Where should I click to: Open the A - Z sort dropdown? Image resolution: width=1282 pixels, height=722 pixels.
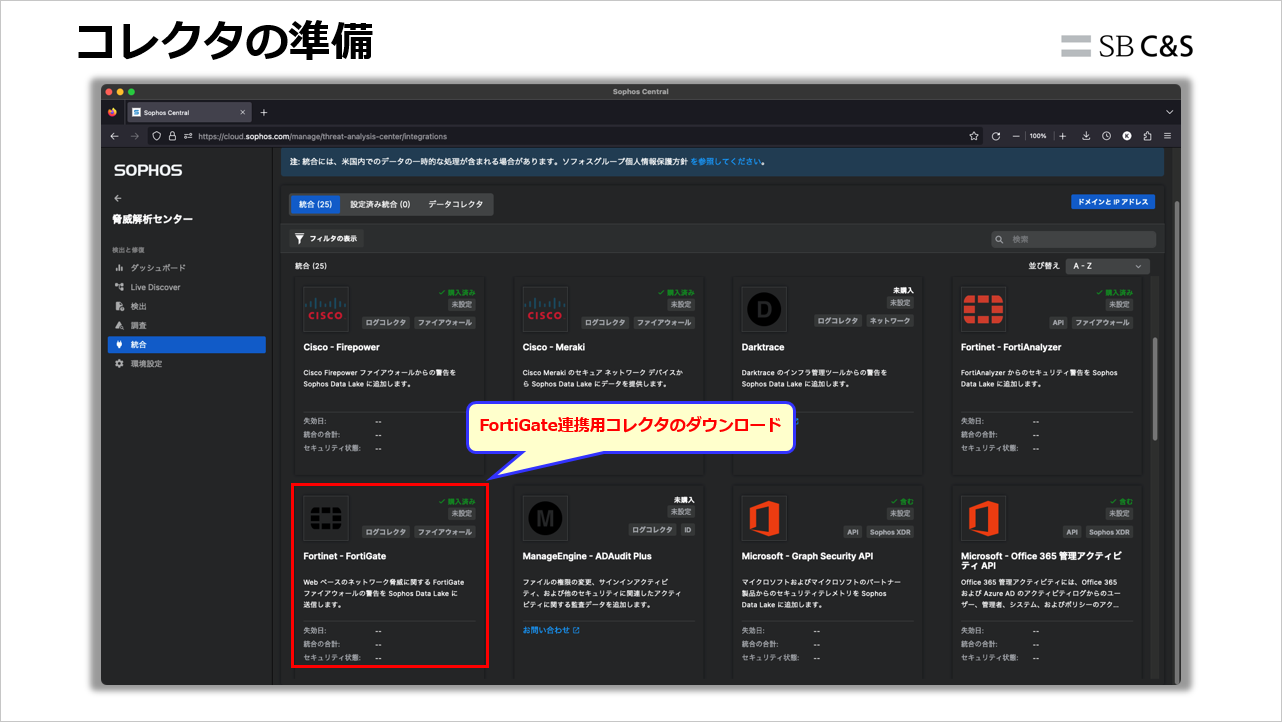tap(1107, 266)
